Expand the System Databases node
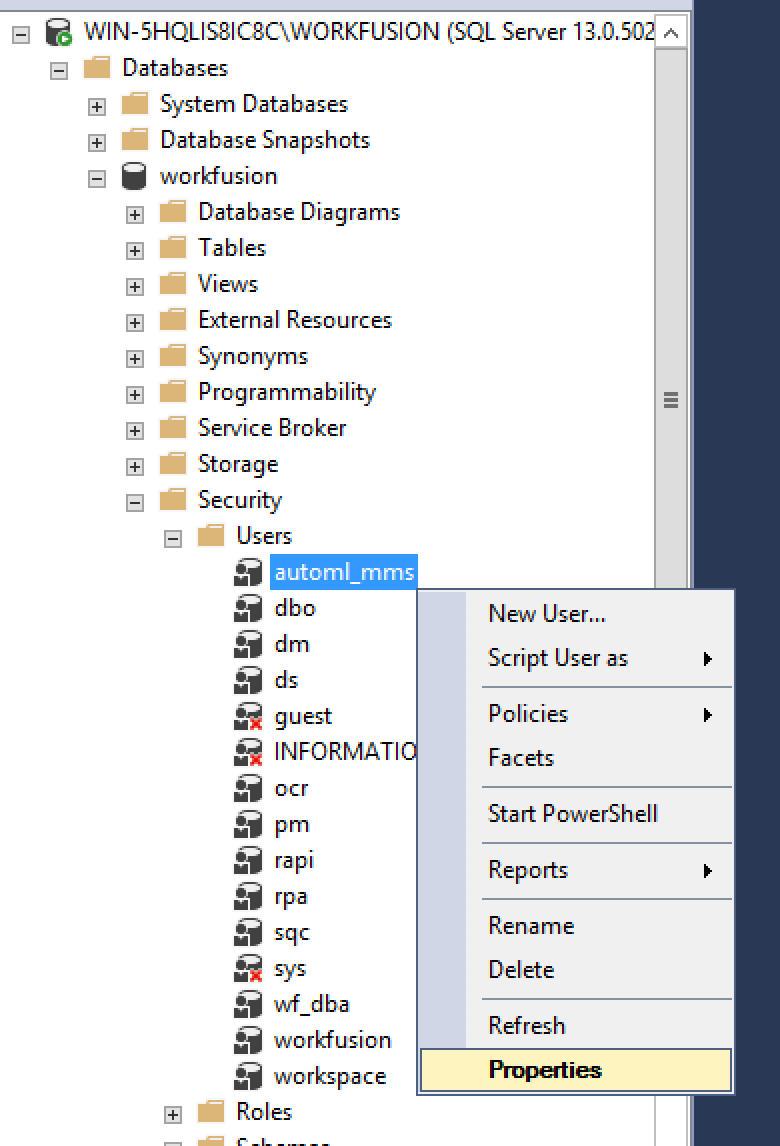The image size is (780, 1146). pyautogui.click(x=96, y=107)
